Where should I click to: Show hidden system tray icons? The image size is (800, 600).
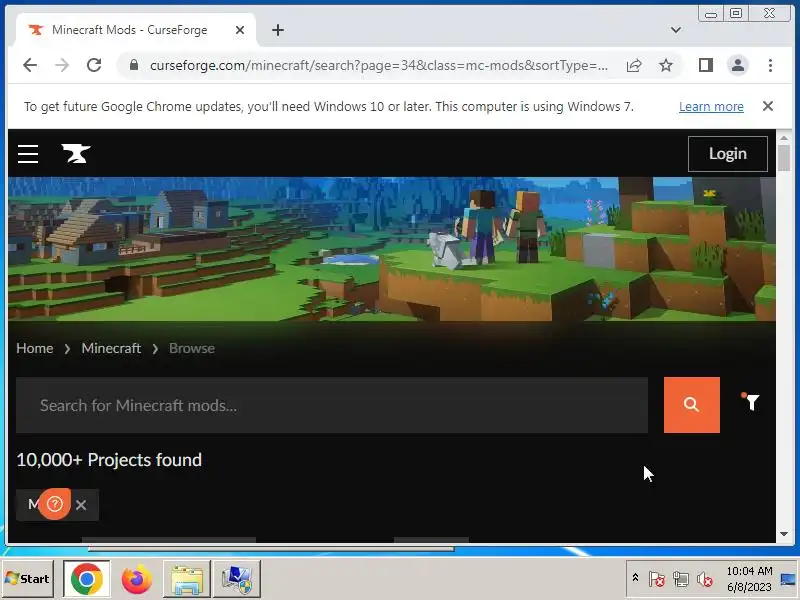tap(635, 578)
